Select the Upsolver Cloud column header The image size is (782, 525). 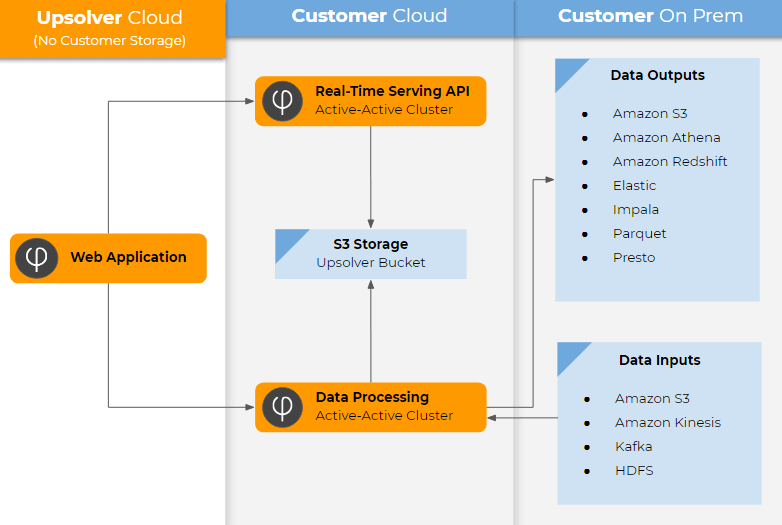tap(110, 18)
